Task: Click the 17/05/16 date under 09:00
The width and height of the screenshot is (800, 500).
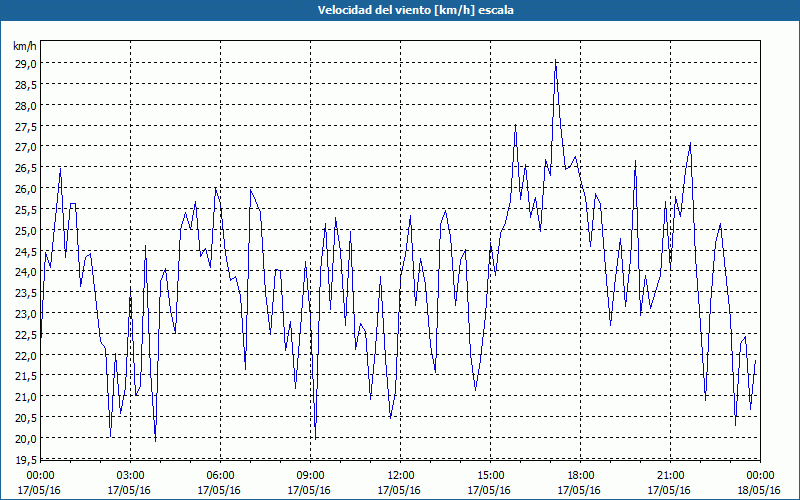Action: click(309, 490)
